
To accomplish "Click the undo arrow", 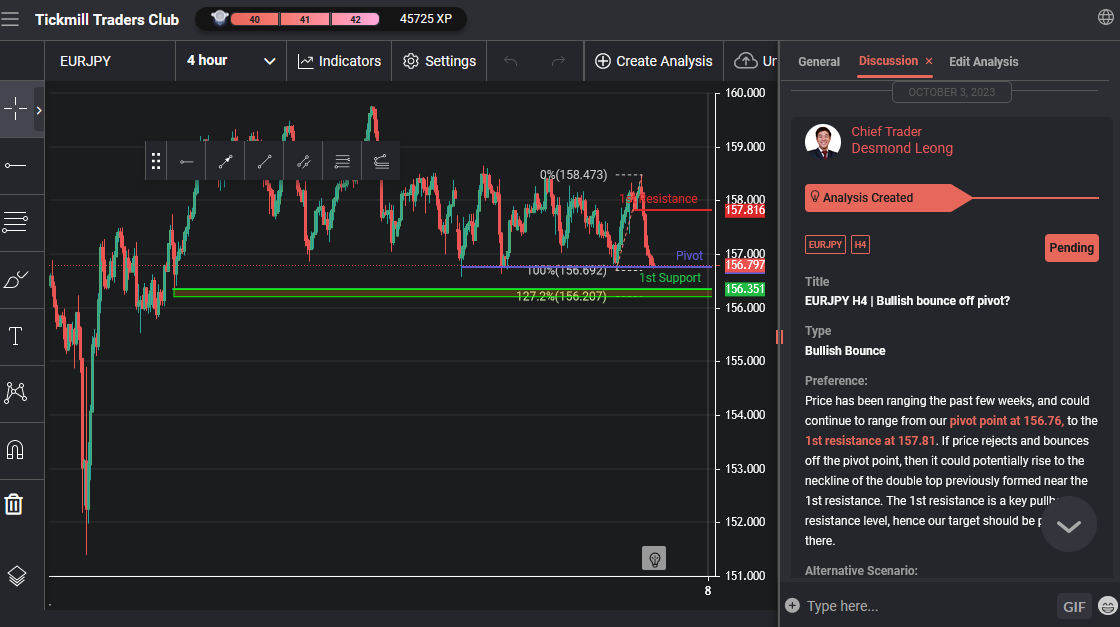I will pos(510,61).
